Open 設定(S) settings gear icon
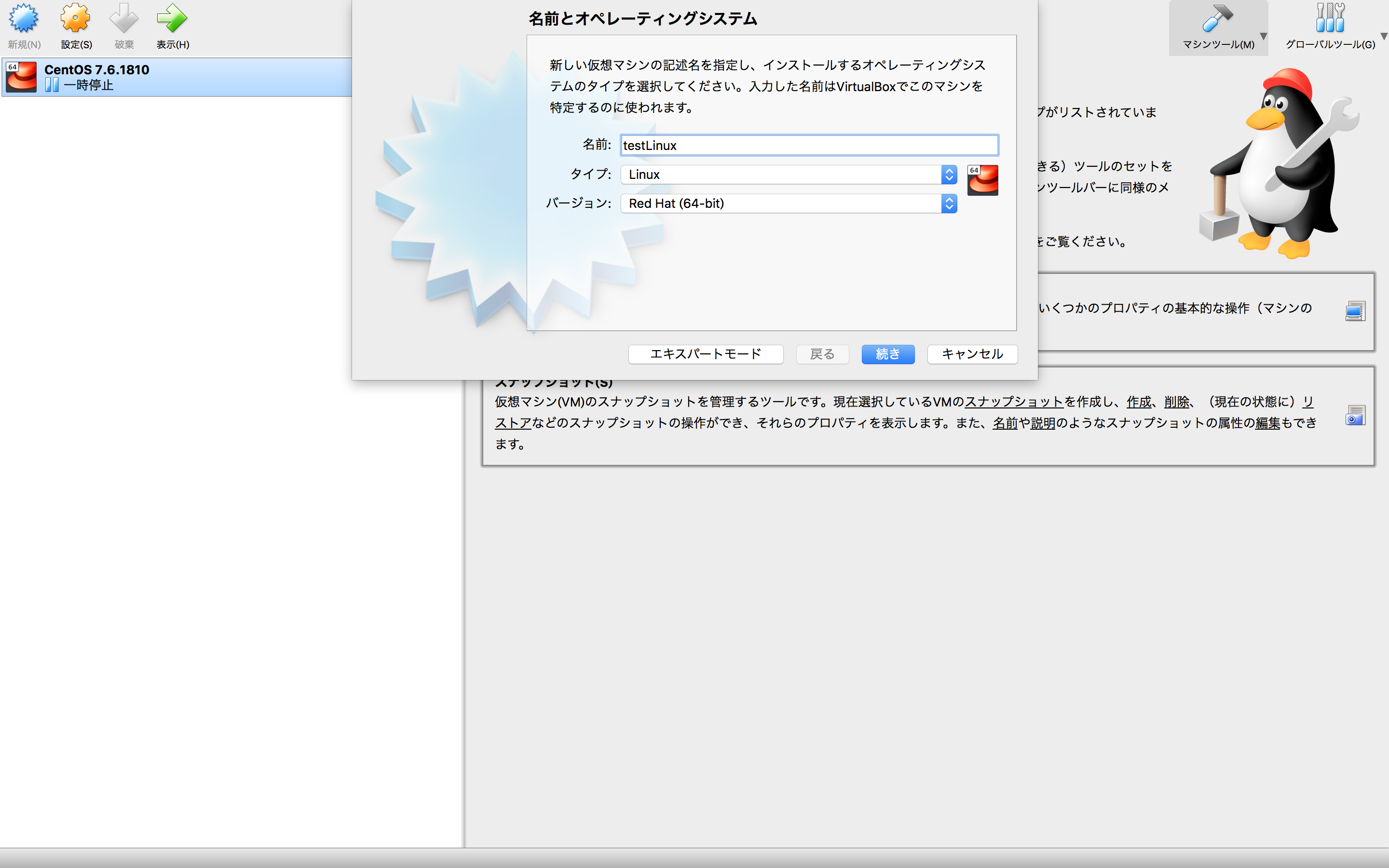 [x=76, y=19]
